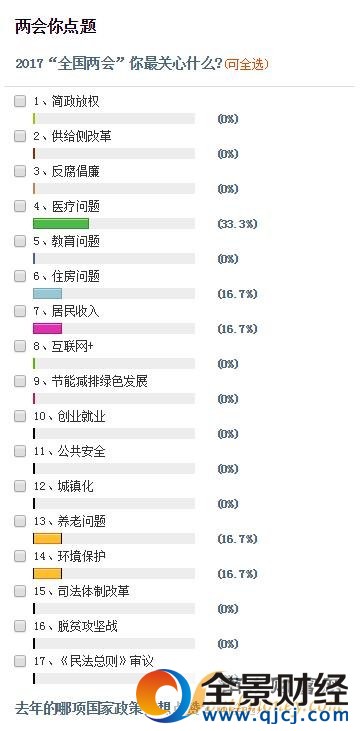Viewport: 360px width, 731px height.
Task: Select the 公共安全 checkbox
Action: coord(20,451)
